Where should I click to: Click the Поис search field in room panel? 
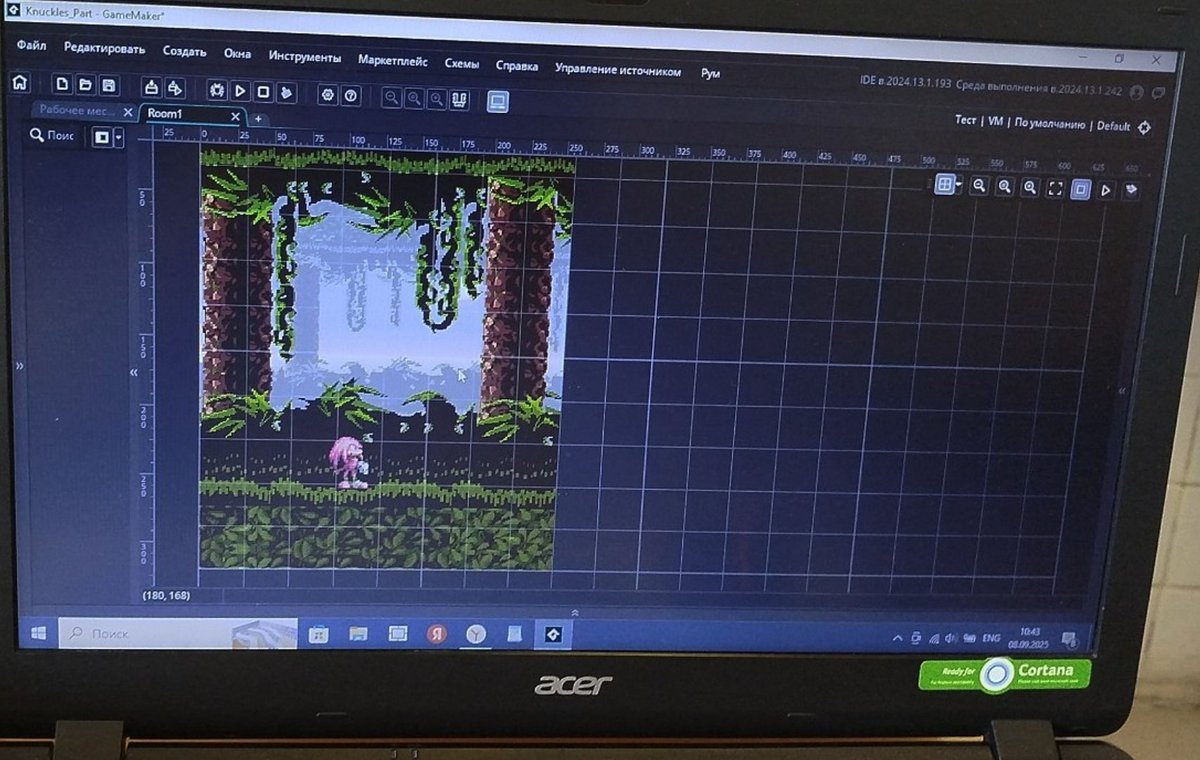tap(52, 135)
